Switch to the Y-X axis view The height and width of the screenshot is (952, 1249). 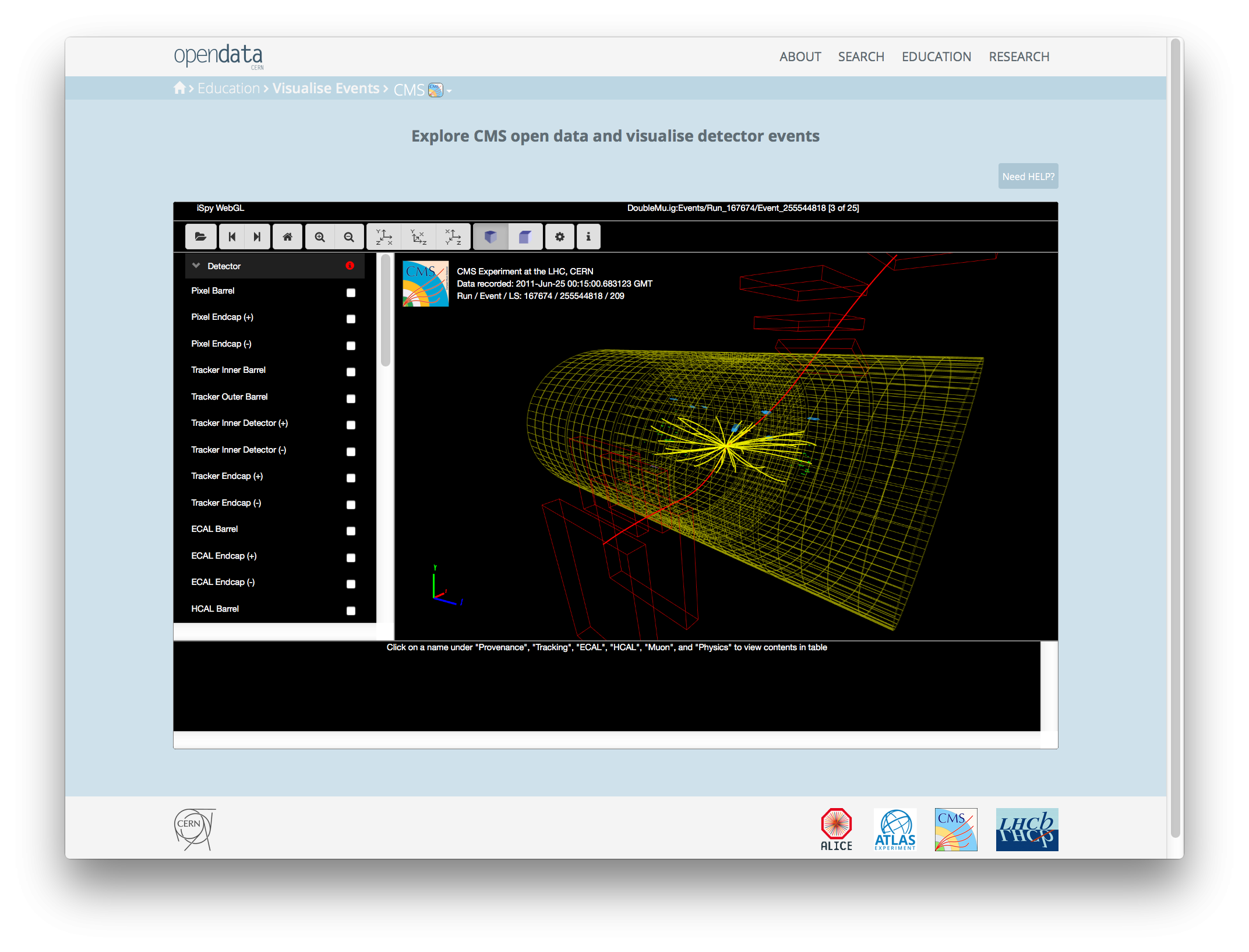click(383, 237)
